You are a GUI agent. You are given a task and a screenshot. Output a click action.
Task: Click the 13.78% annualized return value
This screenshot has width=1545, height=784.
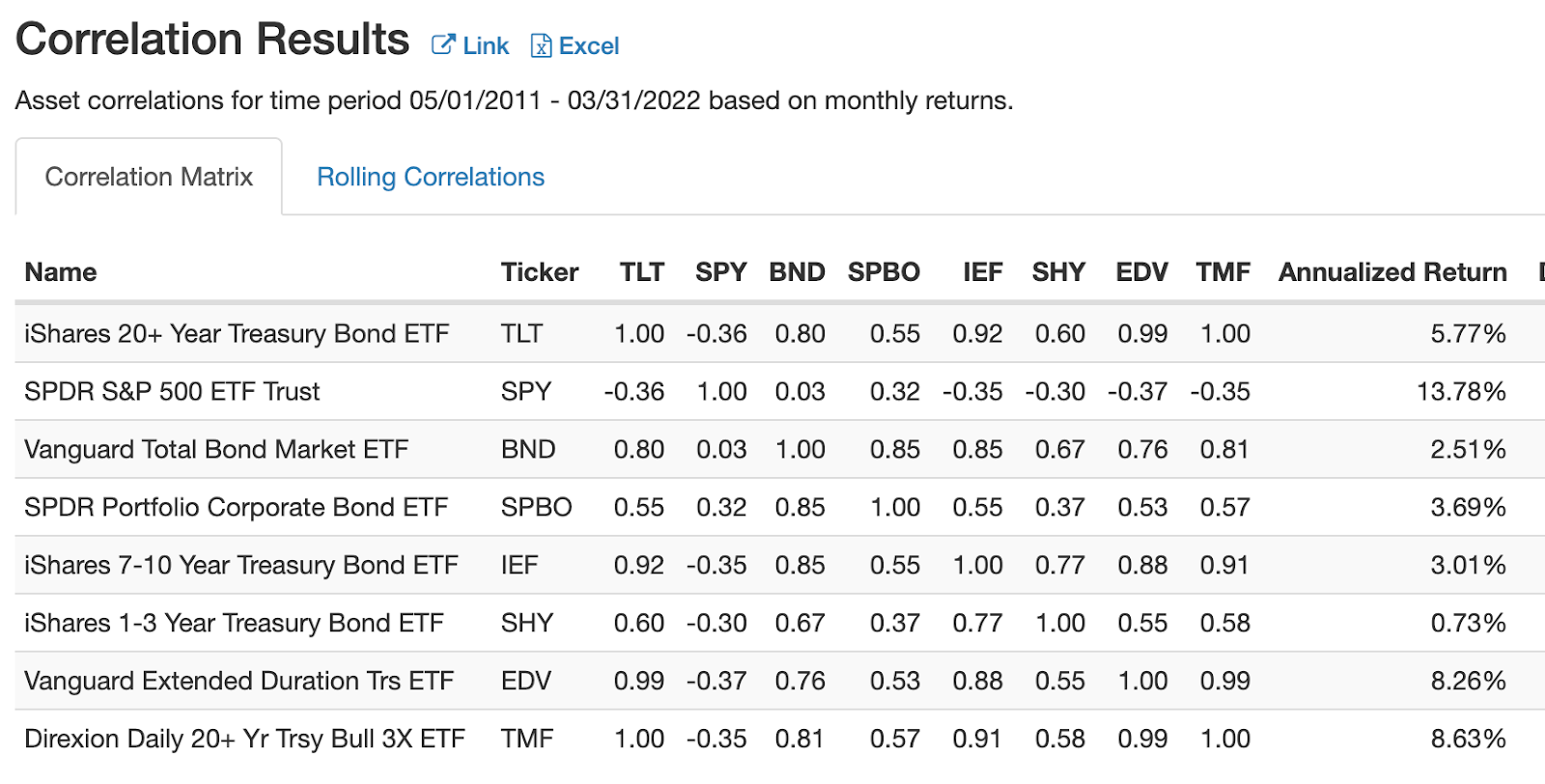click(x=1461, y=392)
